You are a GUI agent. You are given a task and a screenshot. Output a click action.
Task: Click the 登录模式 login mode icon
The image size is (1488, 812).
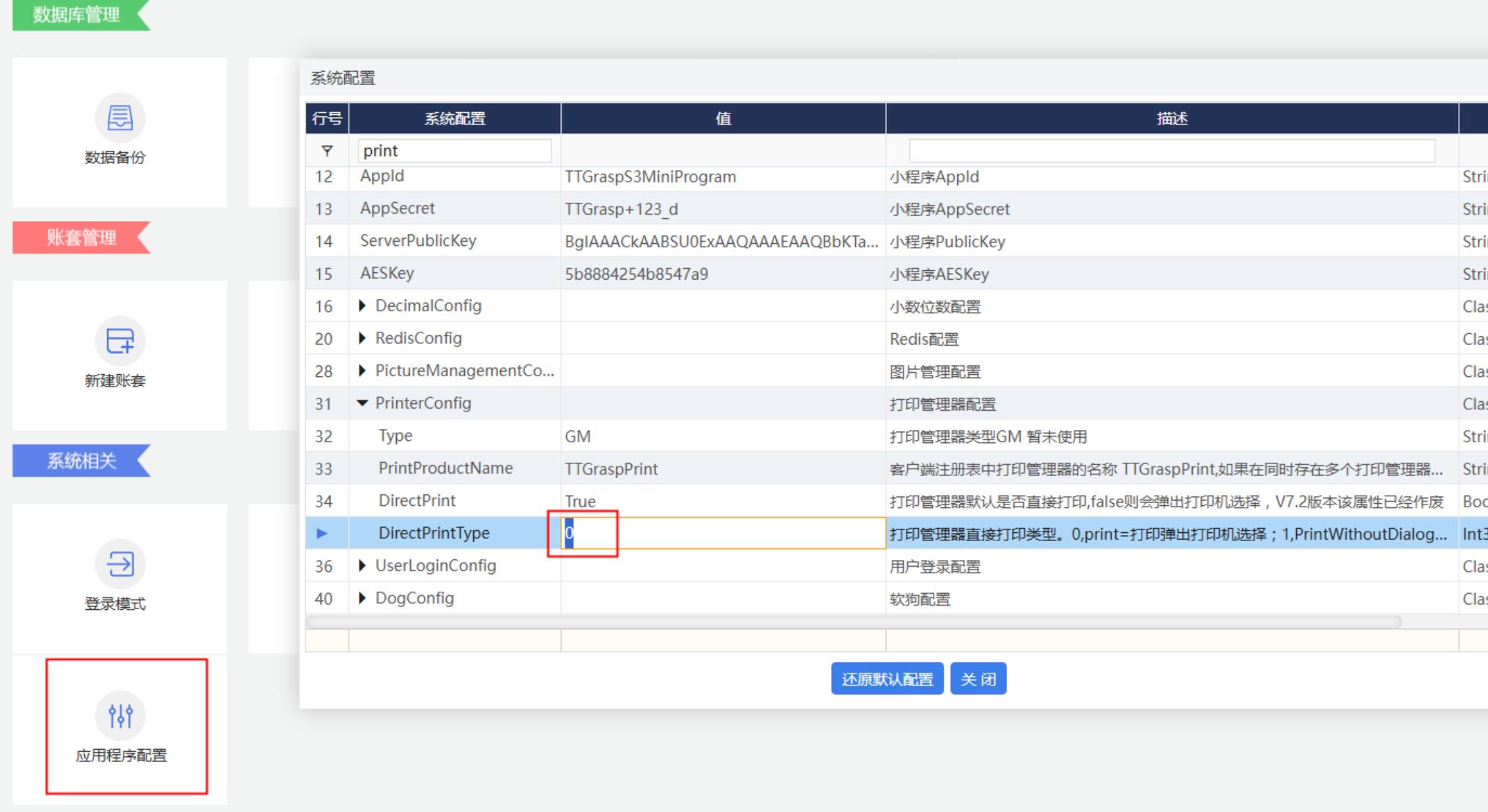click(120, 564)
